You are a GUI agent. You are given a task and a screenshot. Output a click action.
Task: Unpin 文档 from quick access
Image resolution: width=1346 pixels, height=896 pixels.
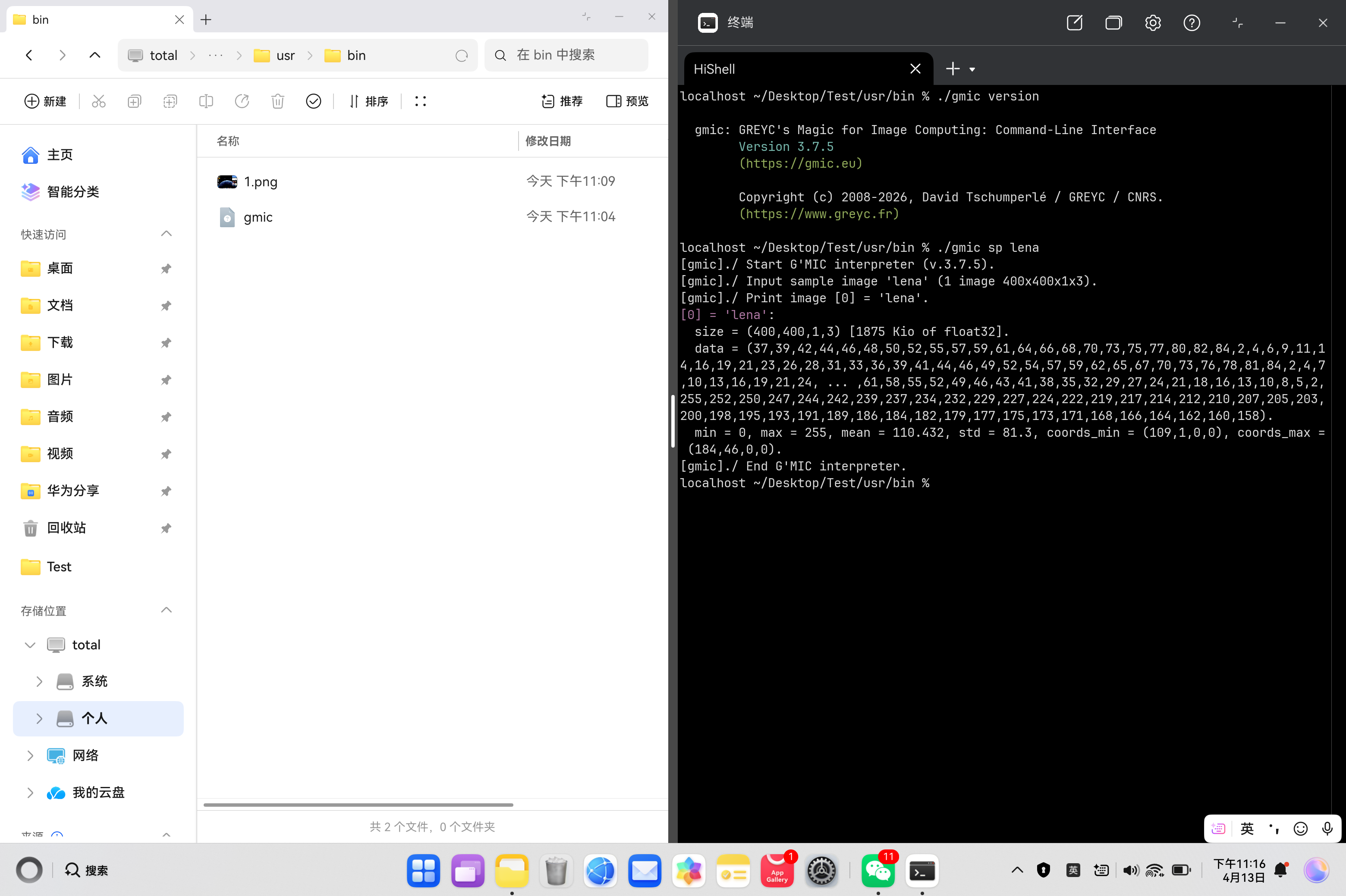point(166,305)
